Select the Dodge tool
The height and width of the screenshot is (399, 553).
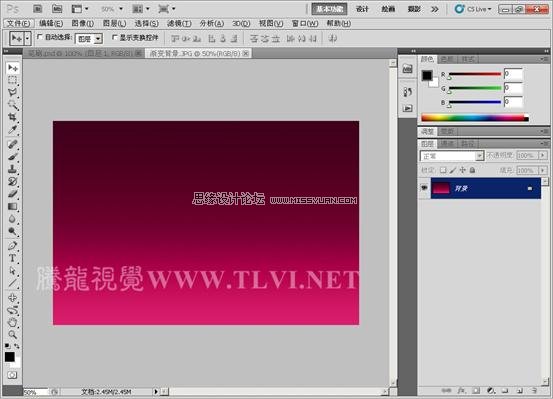(x=13, y=231)
